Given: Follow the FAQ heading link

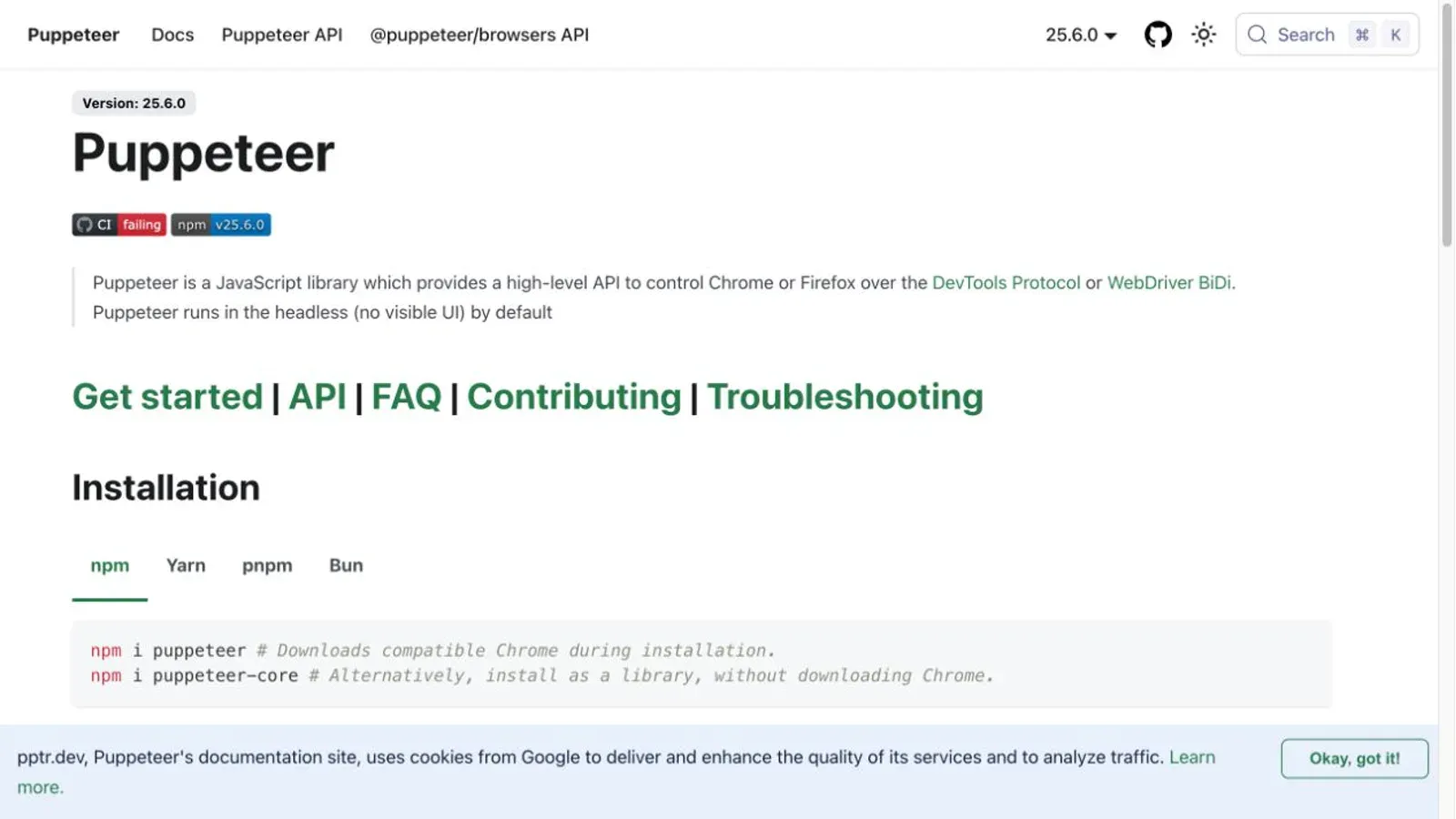Looking at the screenshot, I should click(407, 397).
